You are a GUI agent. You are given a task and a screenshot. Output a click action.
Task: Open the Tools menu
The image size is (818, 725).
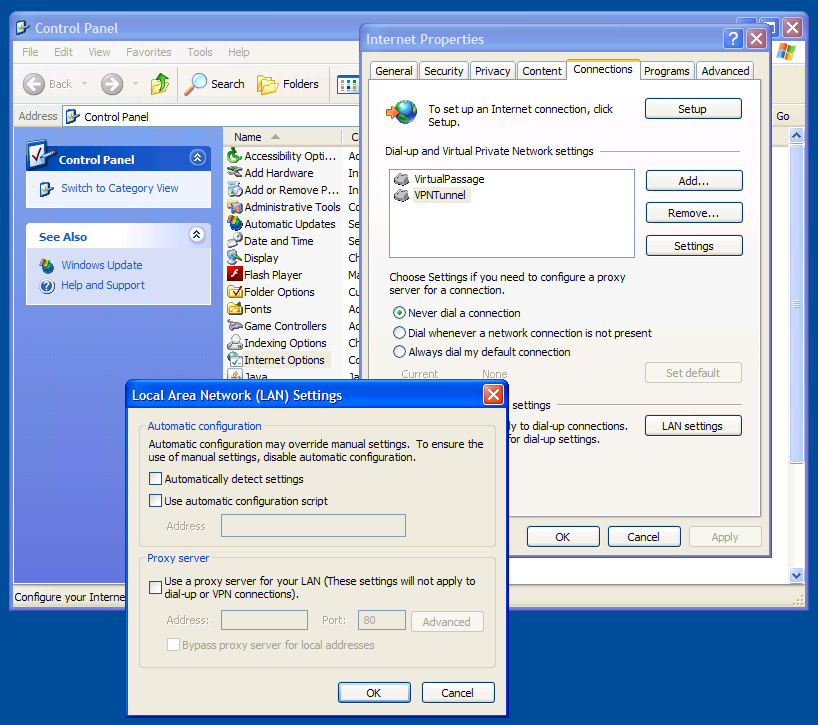click(200, 52)
